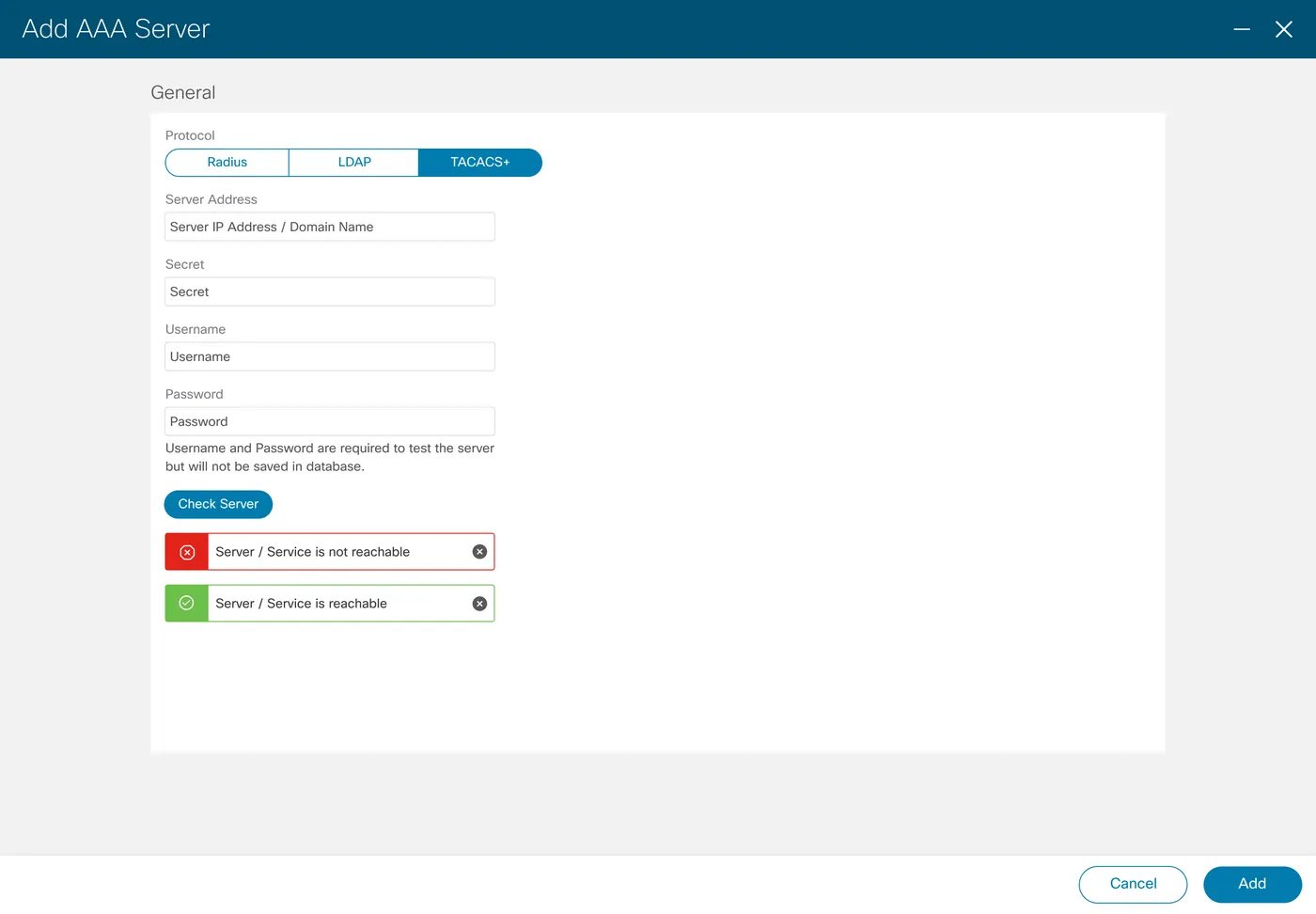This screenshot has height=914, width=1316.
Task: Click the Secret field label
Action: pyautogui.click(x=185, y=264)
